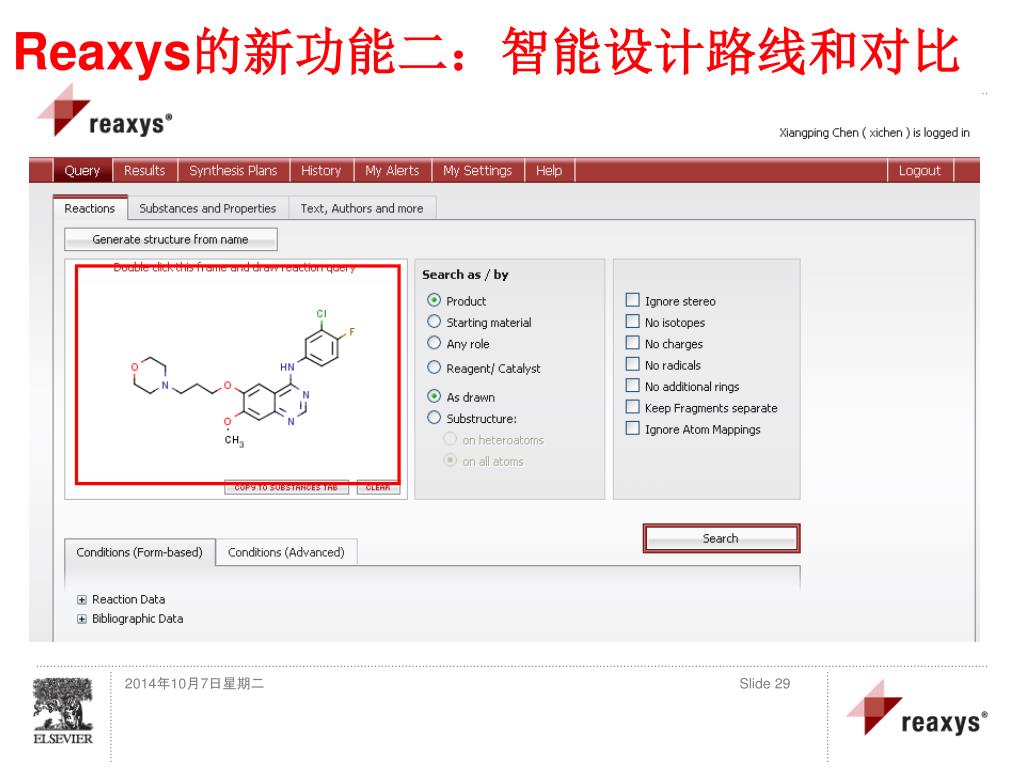Enable No charges checkbox

point(632,344)
